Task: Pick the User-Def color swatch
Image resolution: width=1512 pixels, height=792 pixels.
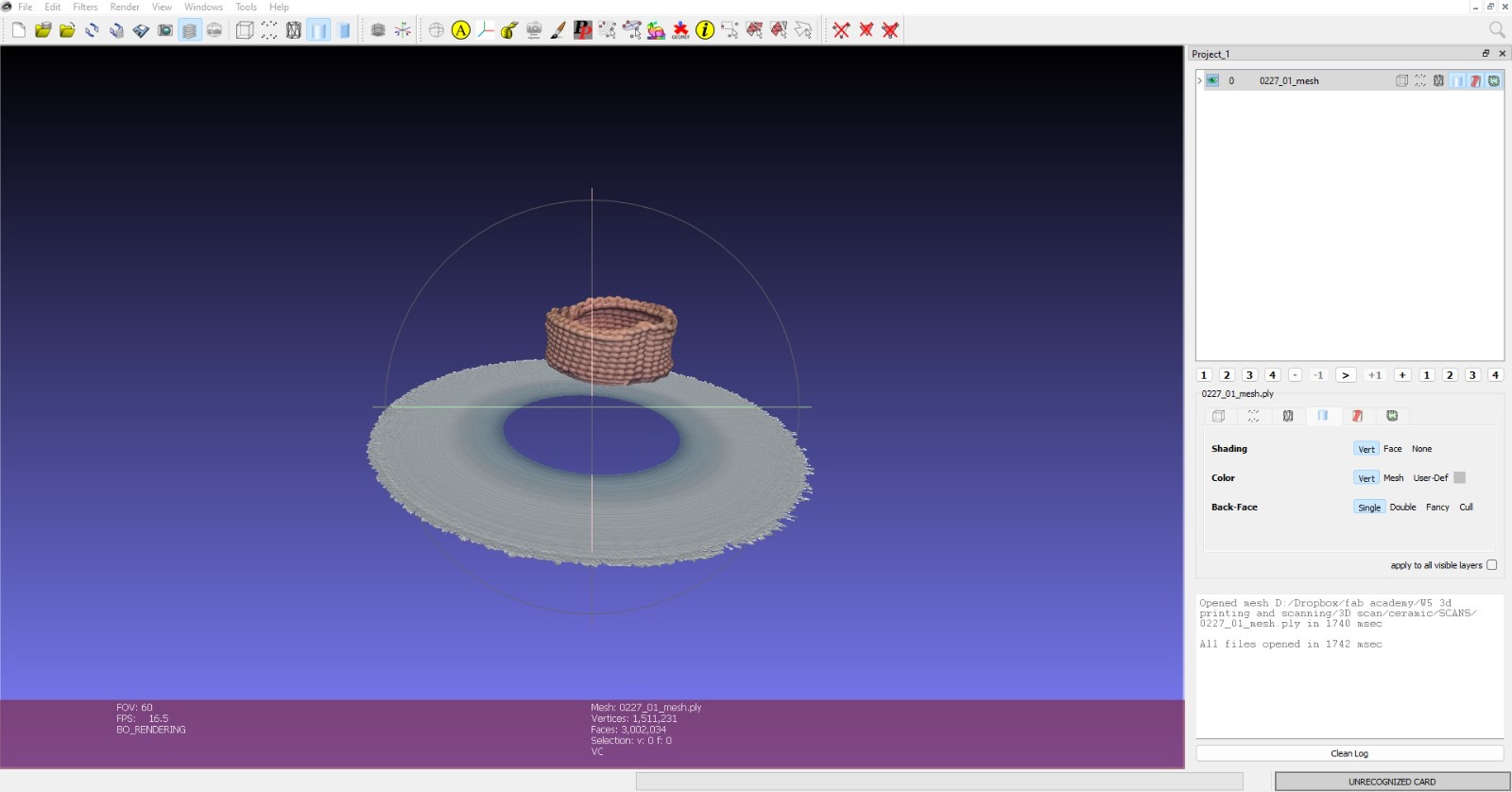Action: click(x=1460, y=478)
